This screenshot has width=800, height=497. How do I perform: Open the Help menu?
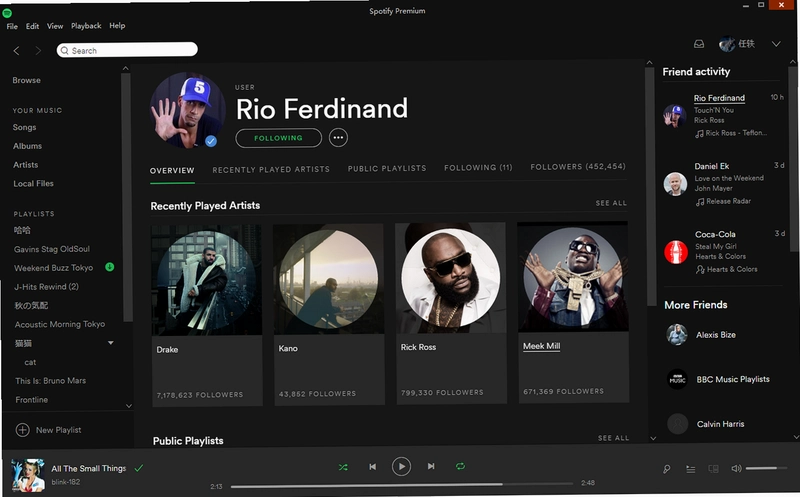(x=117, y=26)
